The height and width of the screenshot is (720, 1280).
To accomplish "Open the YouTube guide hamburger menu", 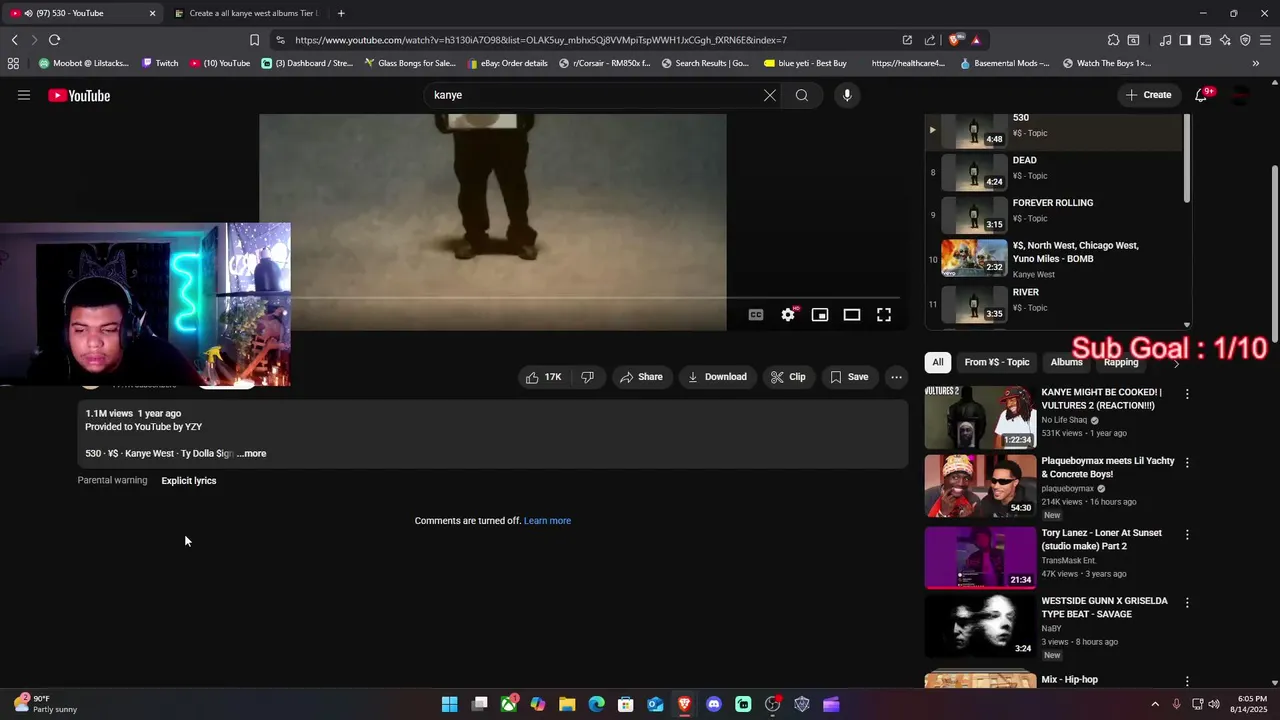I will (24, 95).
